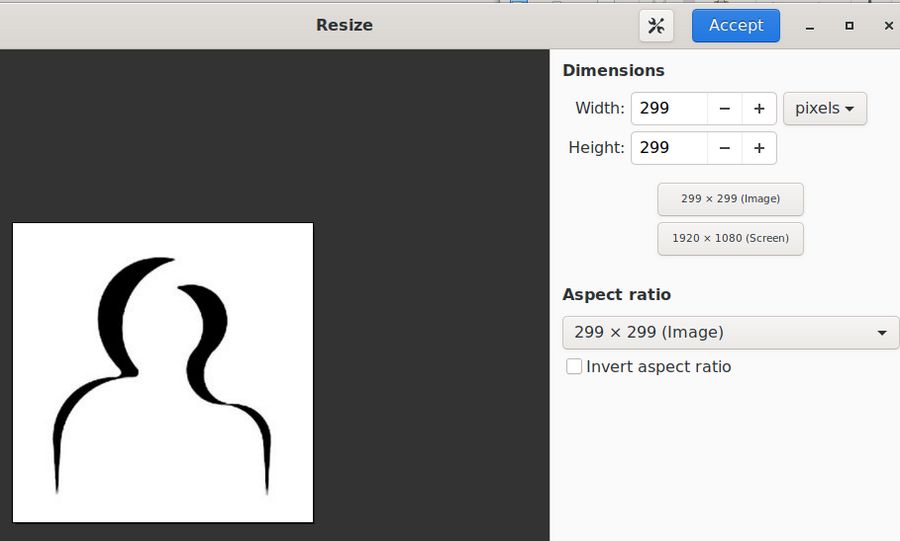Screen dimensions: 900x541
Task: Click the Resize title in header bar
Action: coord(344,26)
